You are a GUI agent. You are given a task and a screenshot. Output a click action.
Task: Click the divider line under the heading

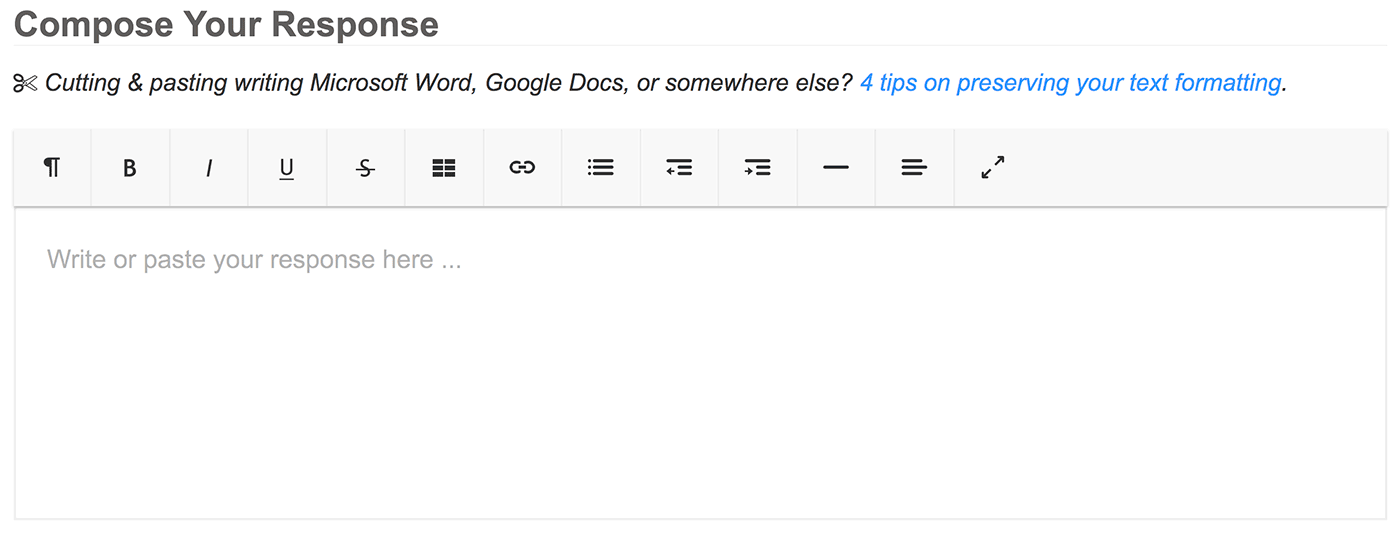(x=700, y=45)
